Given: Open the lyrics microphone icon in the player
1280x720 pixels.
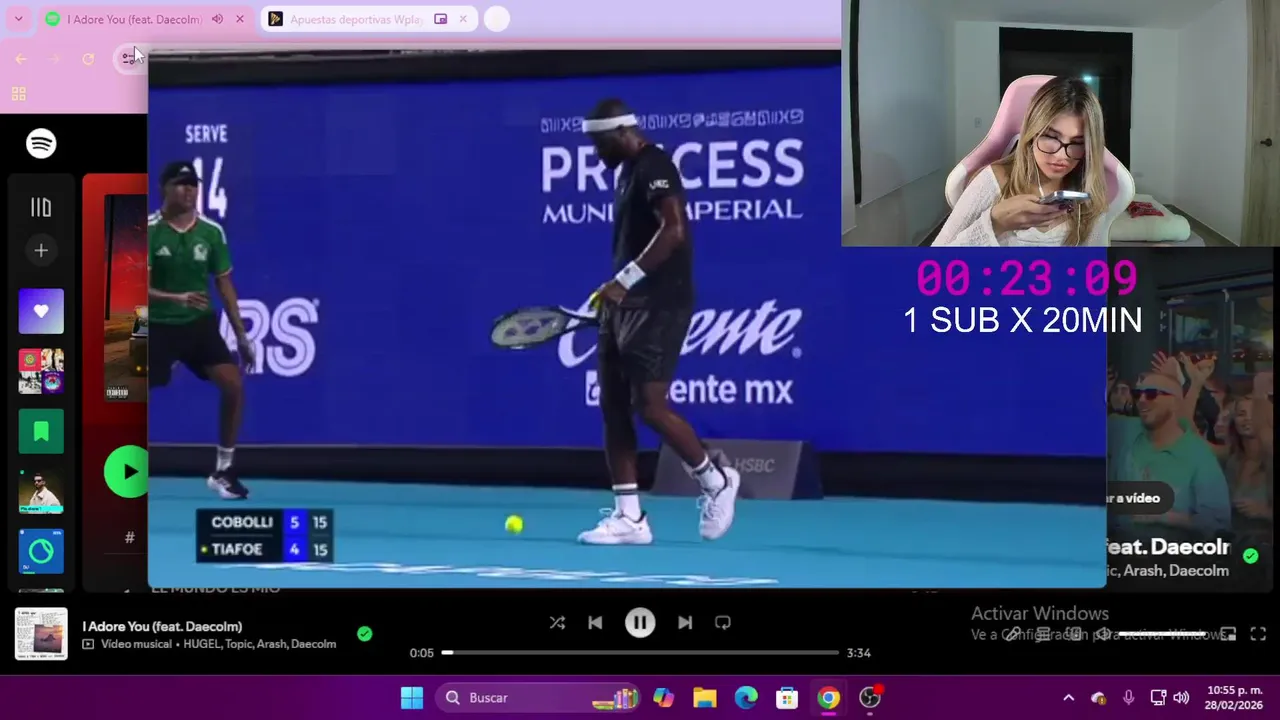Looking at the screenshot, I should 1013,634.
